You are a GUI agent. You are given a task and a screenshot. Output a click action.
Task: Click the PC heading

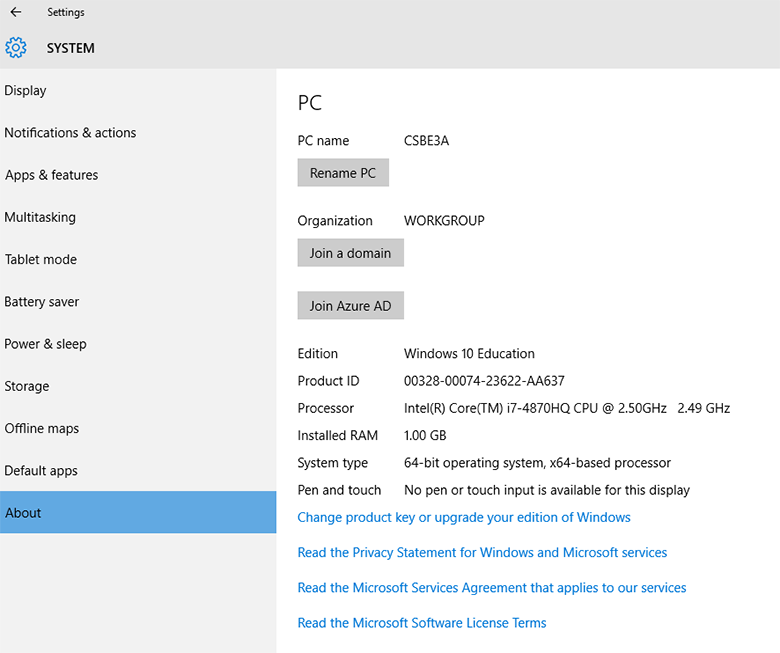coord(310,103)
